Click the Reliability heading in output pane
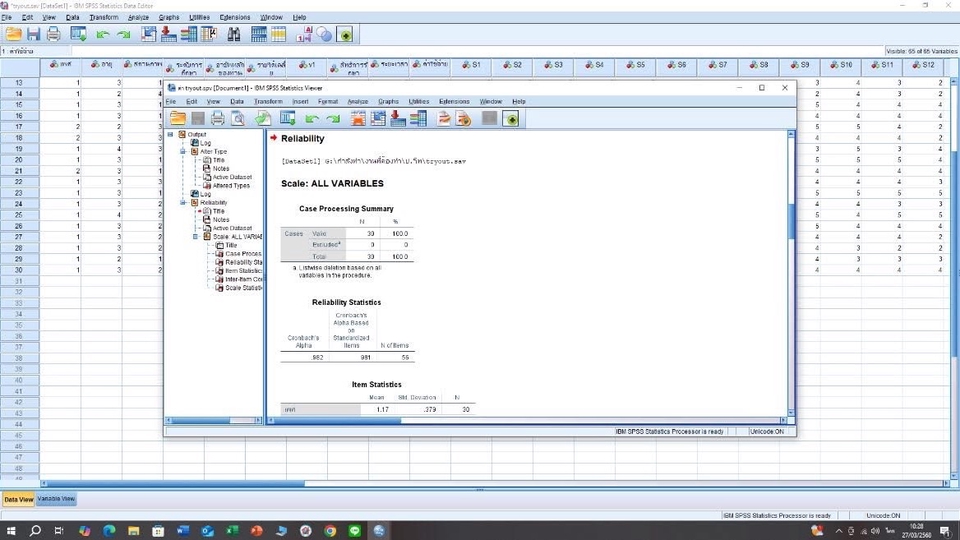 tap(302, 138)
